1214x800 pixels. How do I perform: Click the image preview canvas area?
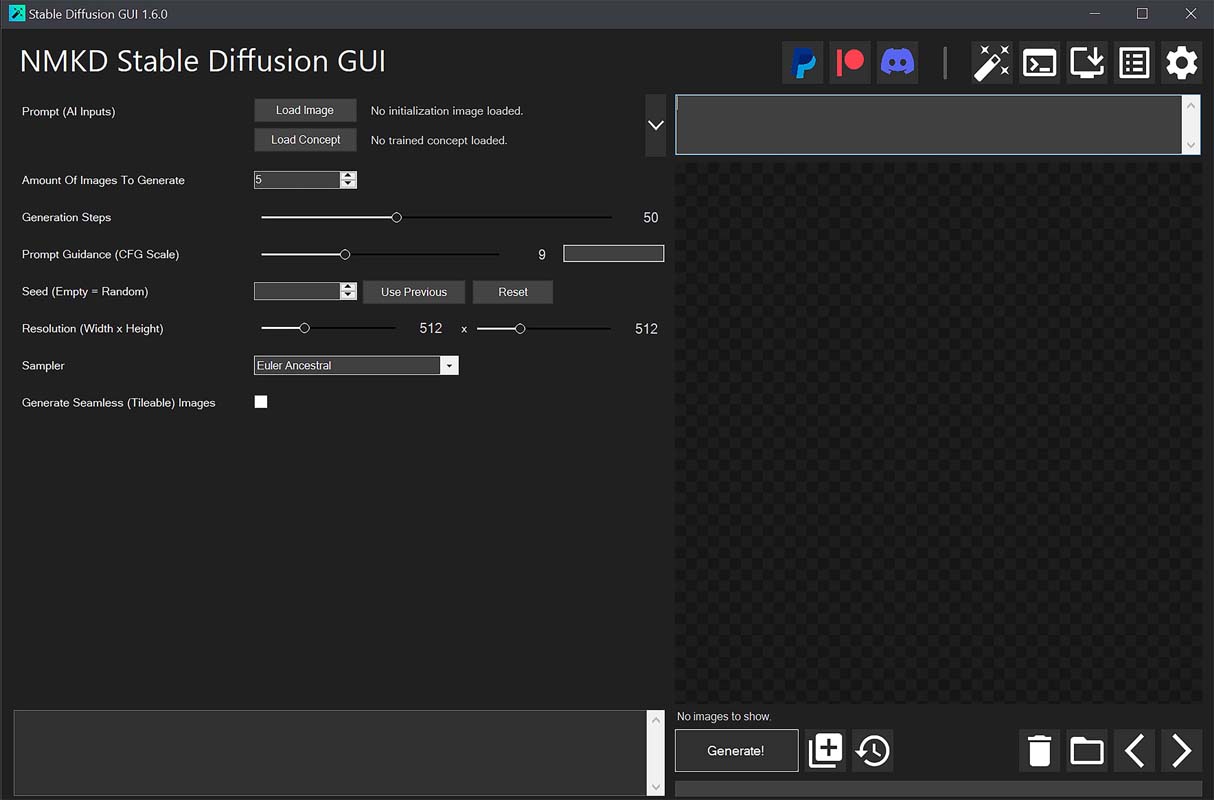pos(938,433)
